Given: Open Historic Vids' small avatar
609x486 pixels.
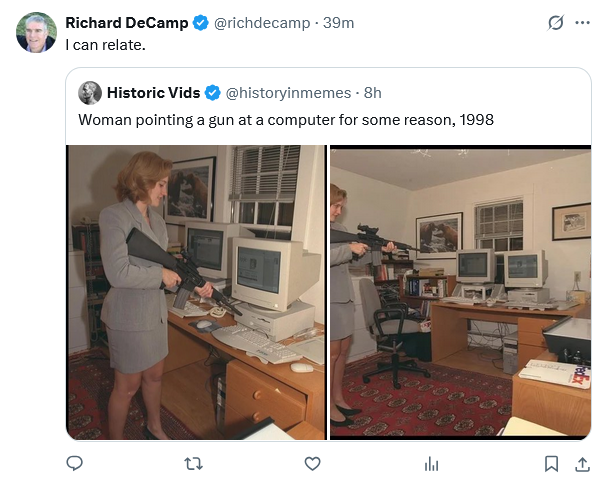Looking at the screenshot, I should (90, 93).
